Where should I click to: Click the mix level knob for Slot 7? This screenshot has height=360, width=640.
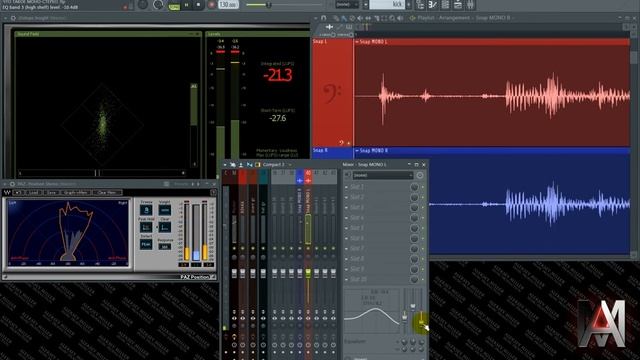pyautogui.click(x=414, y=249)
